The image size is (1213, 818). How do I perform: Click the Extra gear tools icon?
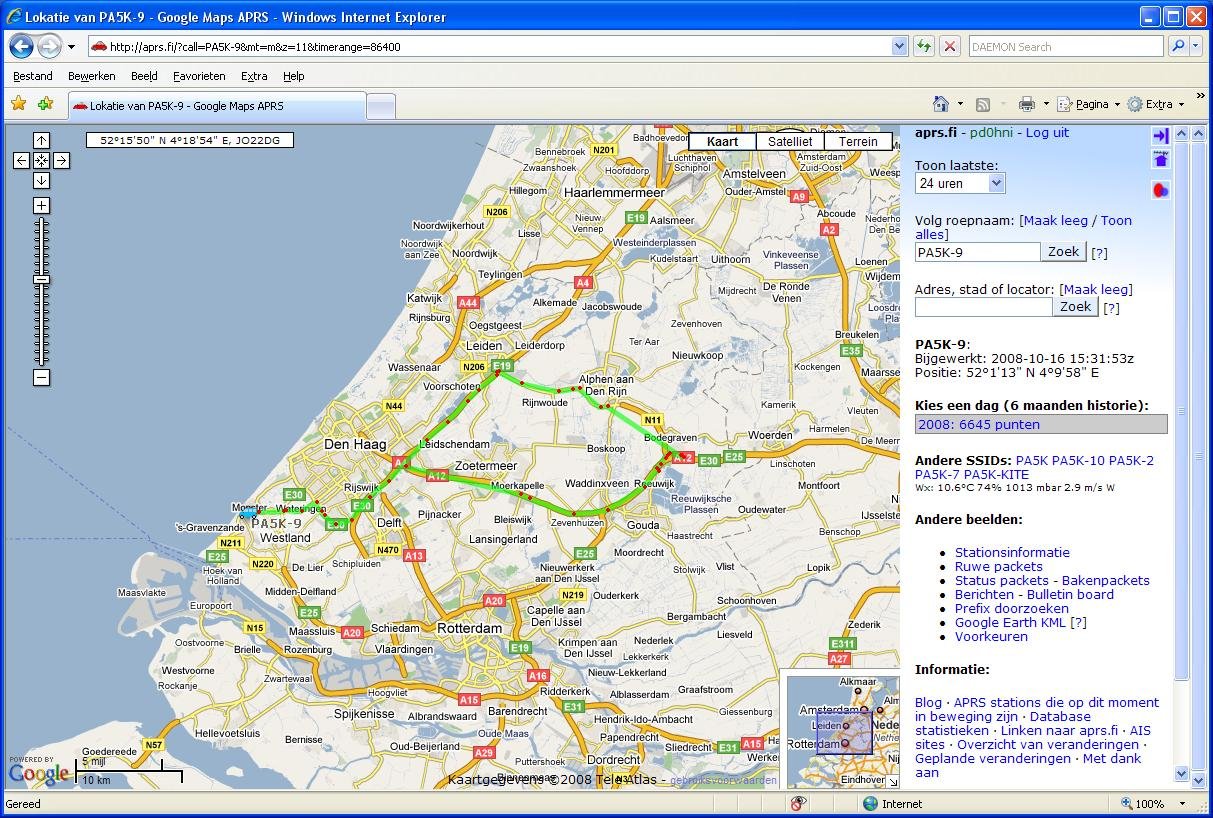[x=1135, y=104]
